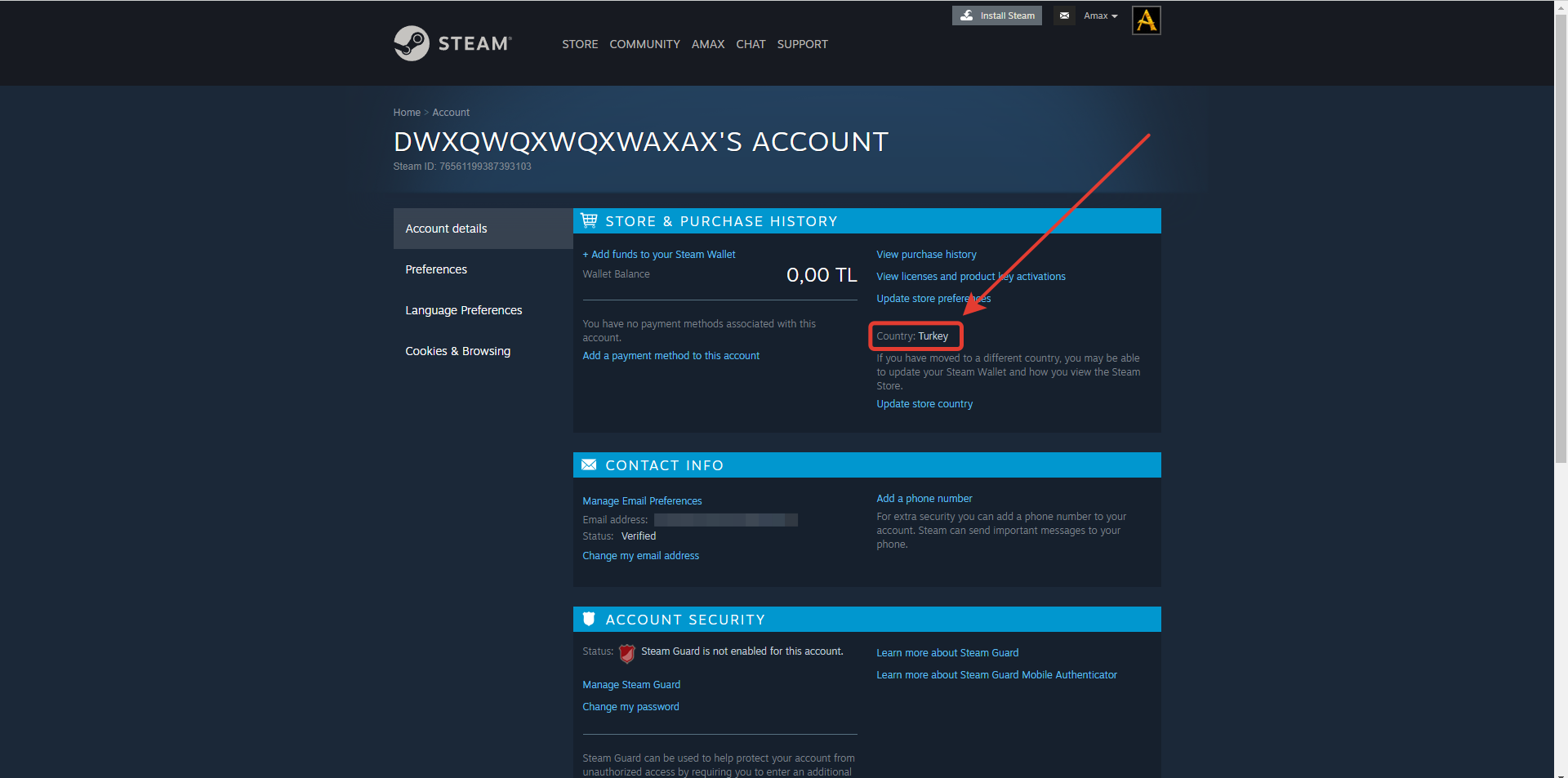Click the Steam logo
This screenshot has width=1568, height=778.
pyautogui.click(x=453, y=43)
